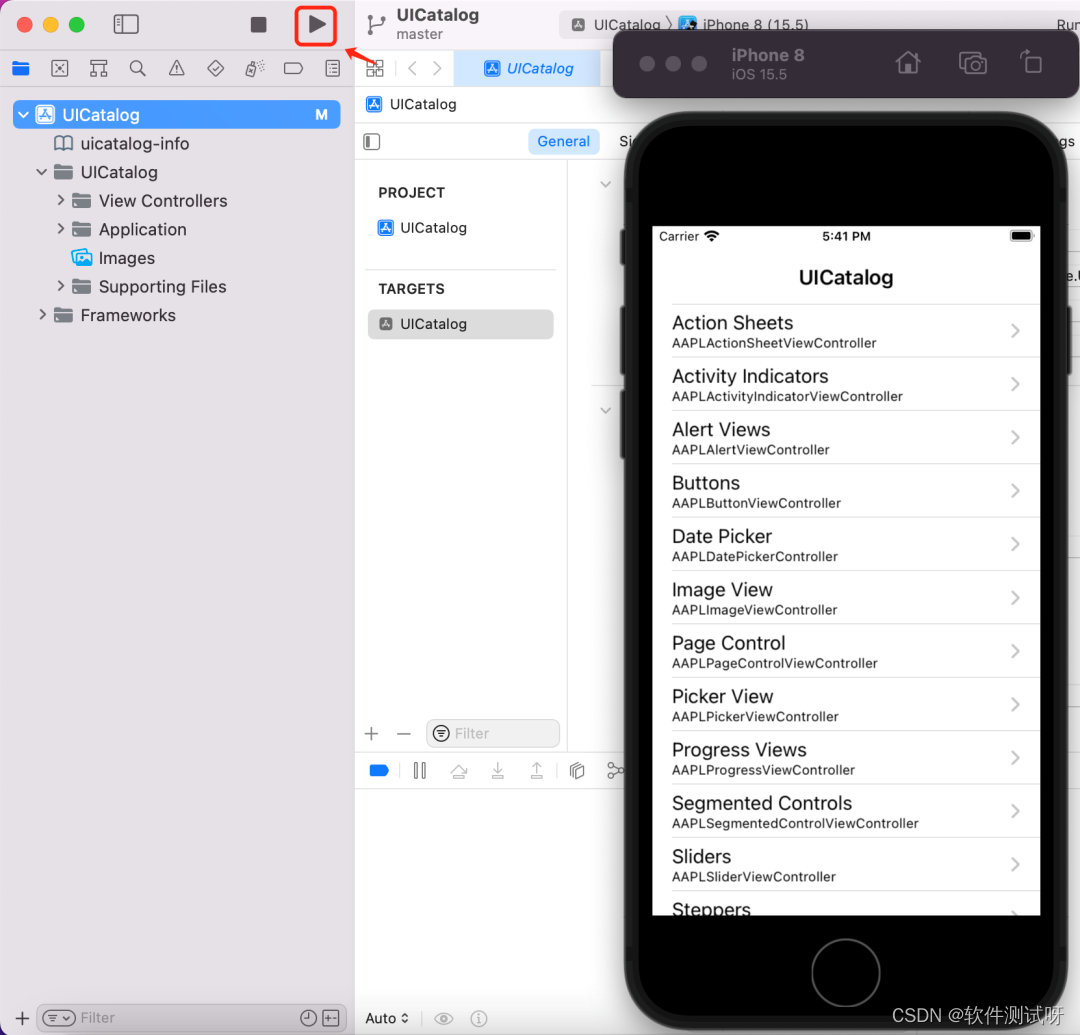1080x1035 pixels.
Task: Open the UICatalog scheme selector
Action: [617, 25]
